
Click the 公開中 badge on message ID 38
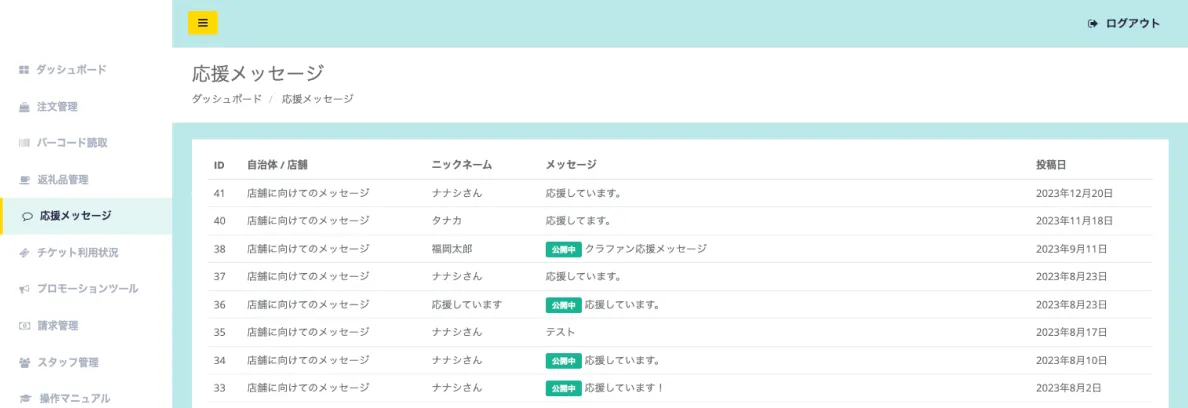(x=563, y=249)
